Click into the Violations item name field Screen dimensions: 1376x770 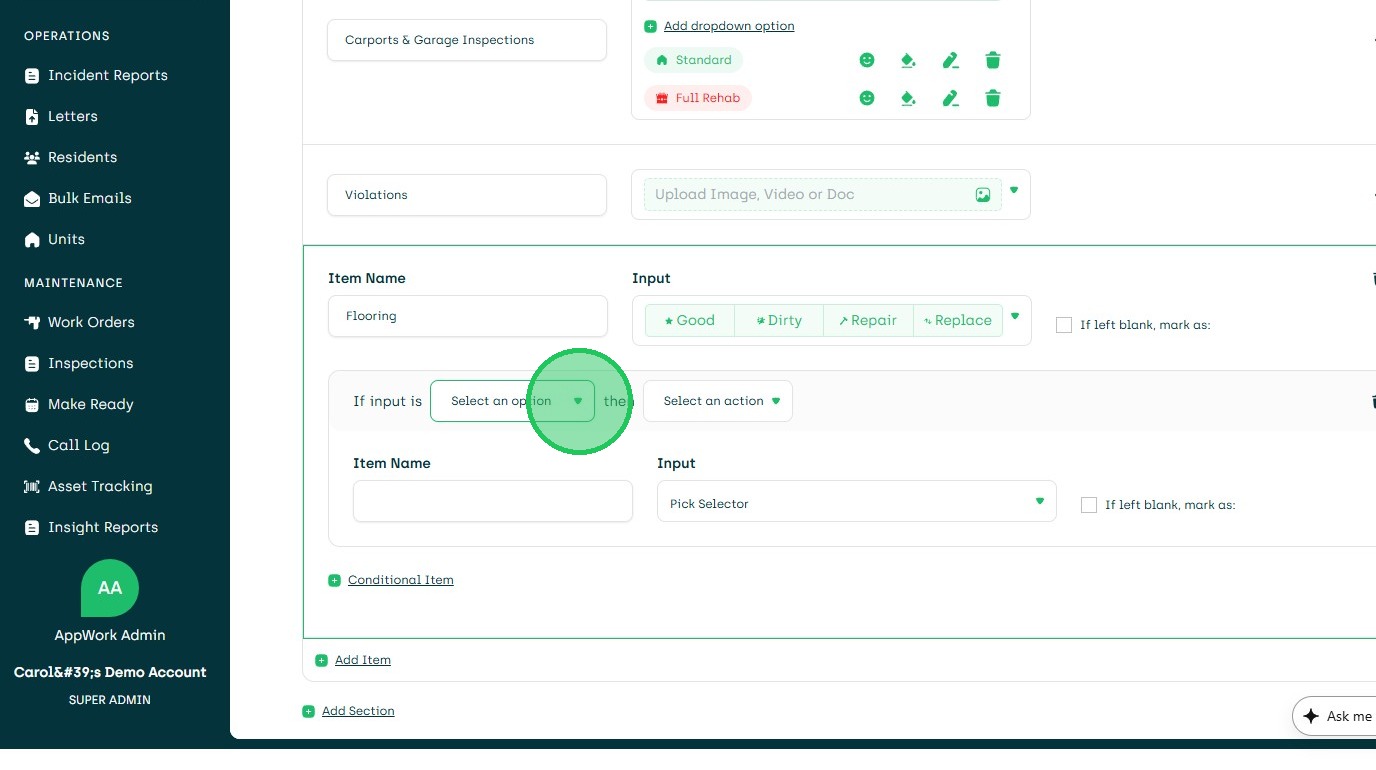tap(467, 195)
